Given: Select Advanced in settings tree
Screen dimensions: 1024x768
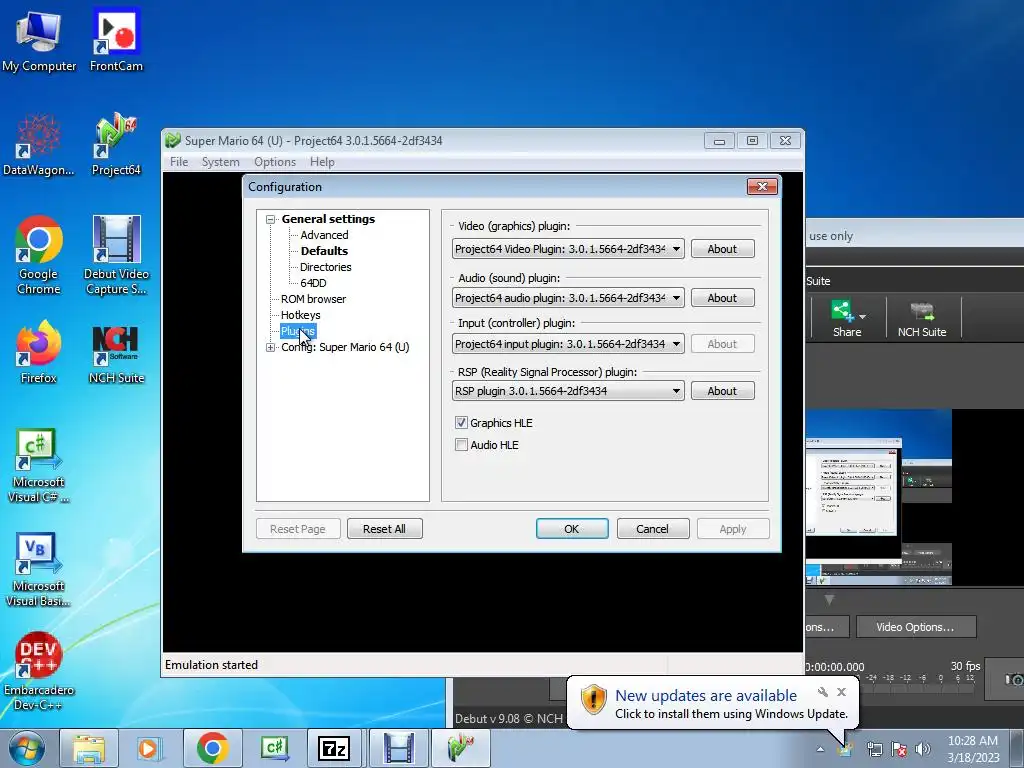Looking at the screenshot, I should 324,235.
